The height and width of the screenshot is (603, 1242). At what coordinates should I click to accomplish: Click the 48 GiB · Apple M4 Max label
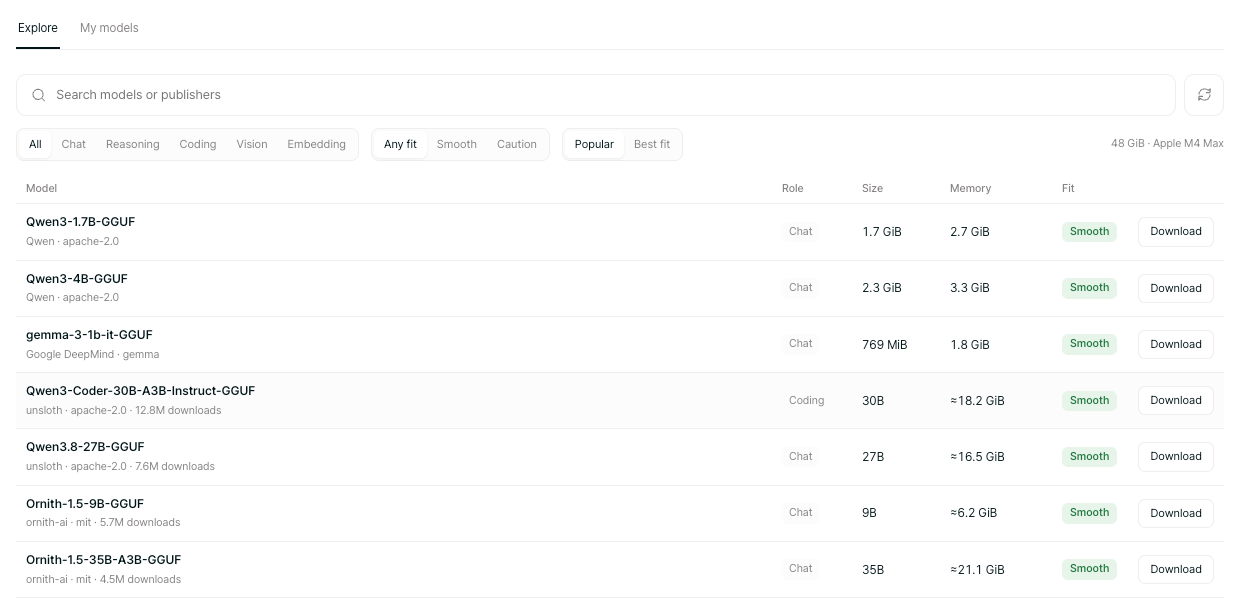[1167, 144]
